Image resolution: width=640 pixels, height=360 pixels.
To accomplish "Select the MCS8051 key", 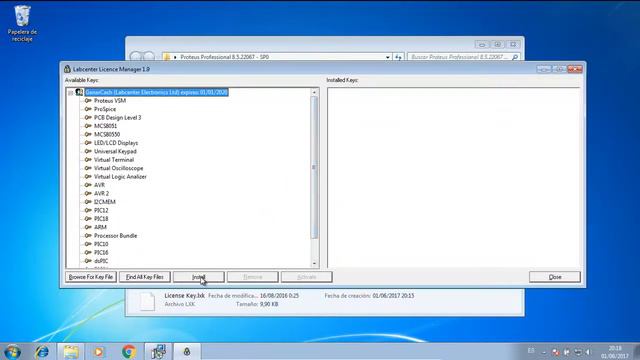I will point(105,126).
